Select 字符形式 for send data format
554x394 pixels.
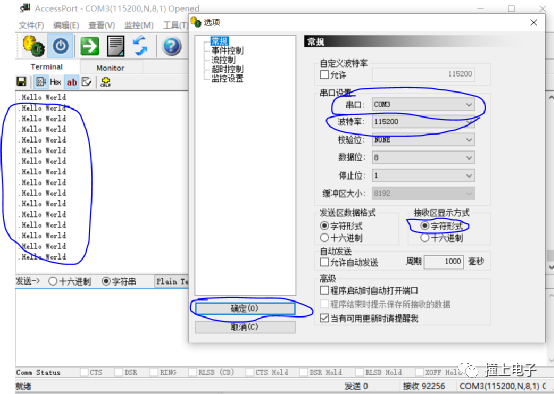[324, 225]
